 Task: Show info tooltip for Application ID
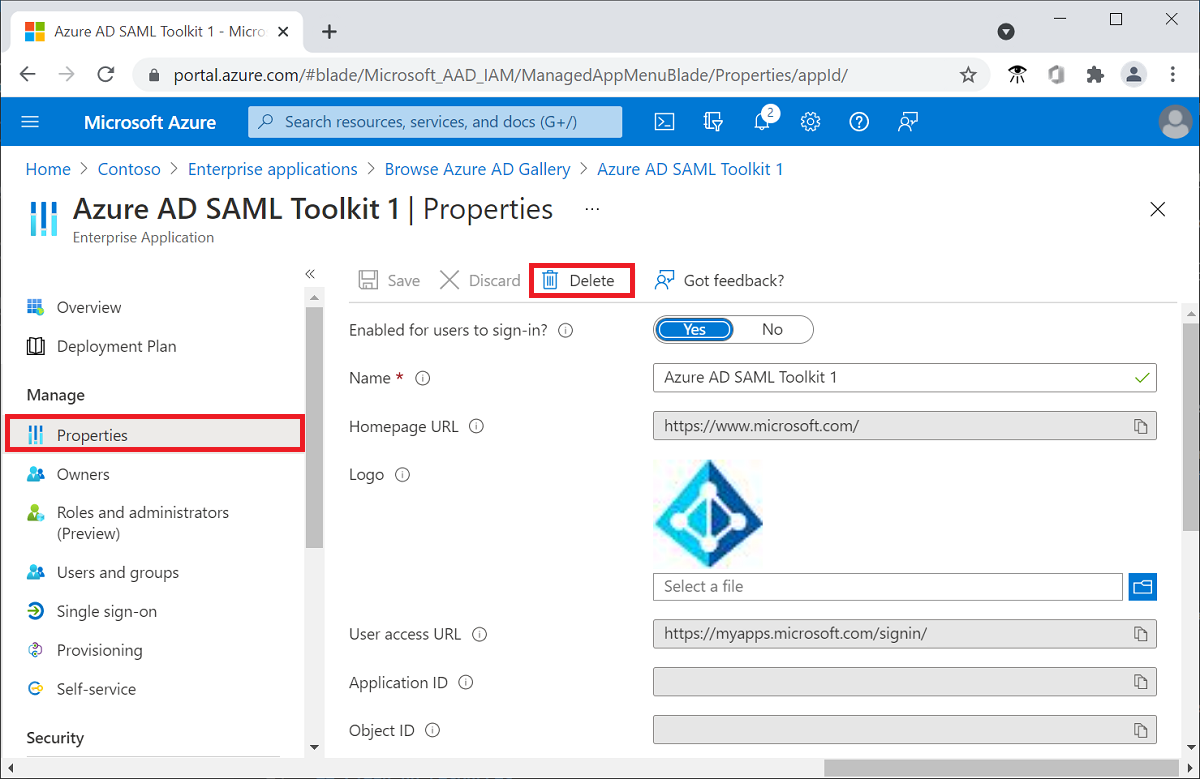(465, 682)
